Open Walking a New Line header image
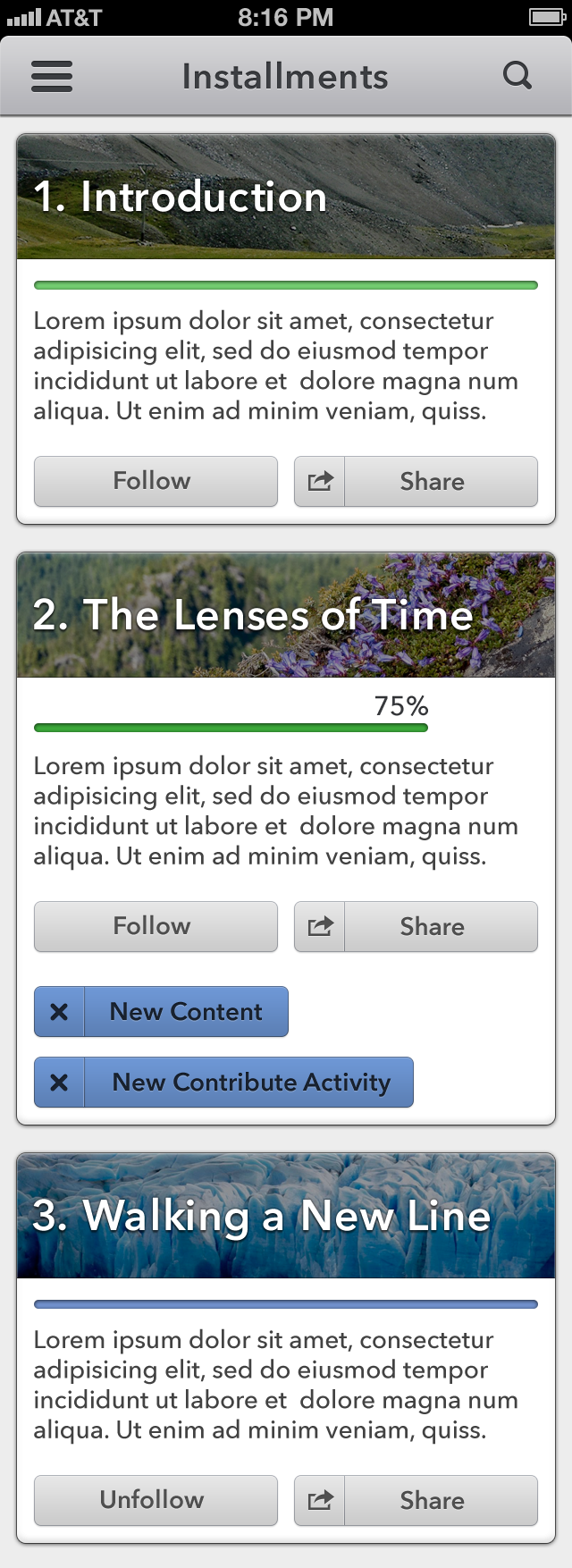 (286, 1216)
